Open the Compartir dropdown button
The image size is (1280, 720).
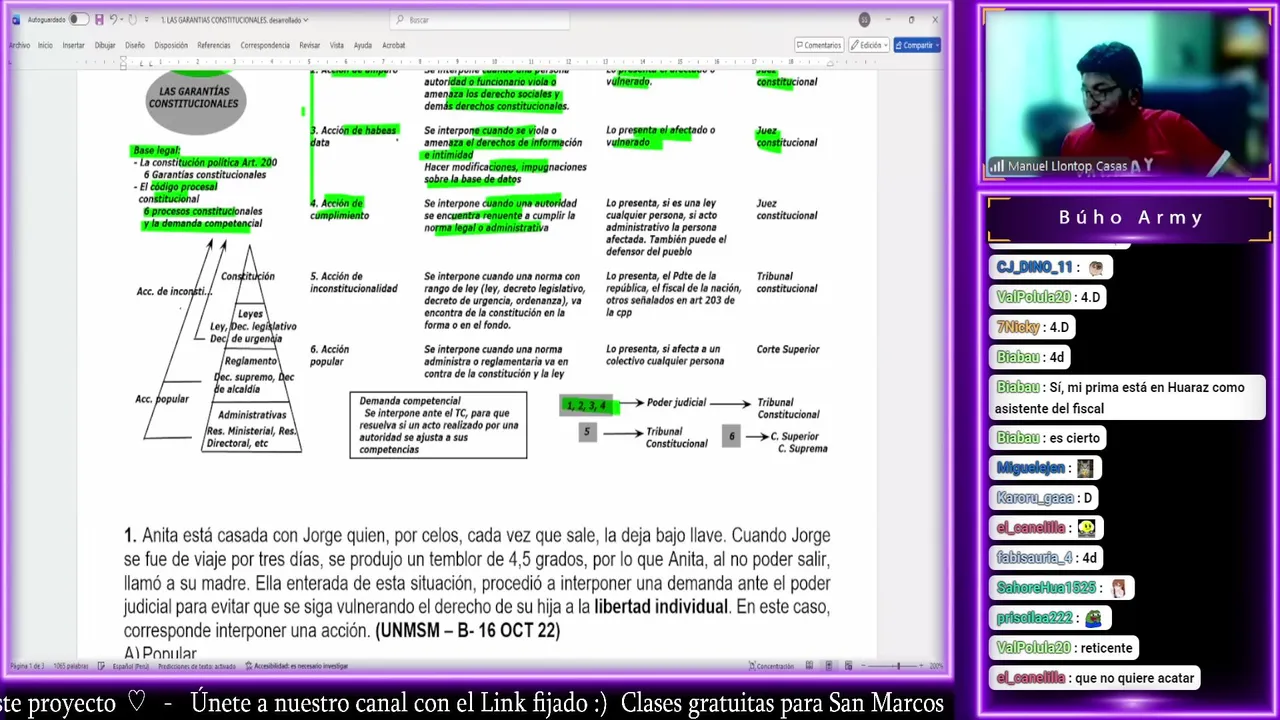click(x=917, y=45)
